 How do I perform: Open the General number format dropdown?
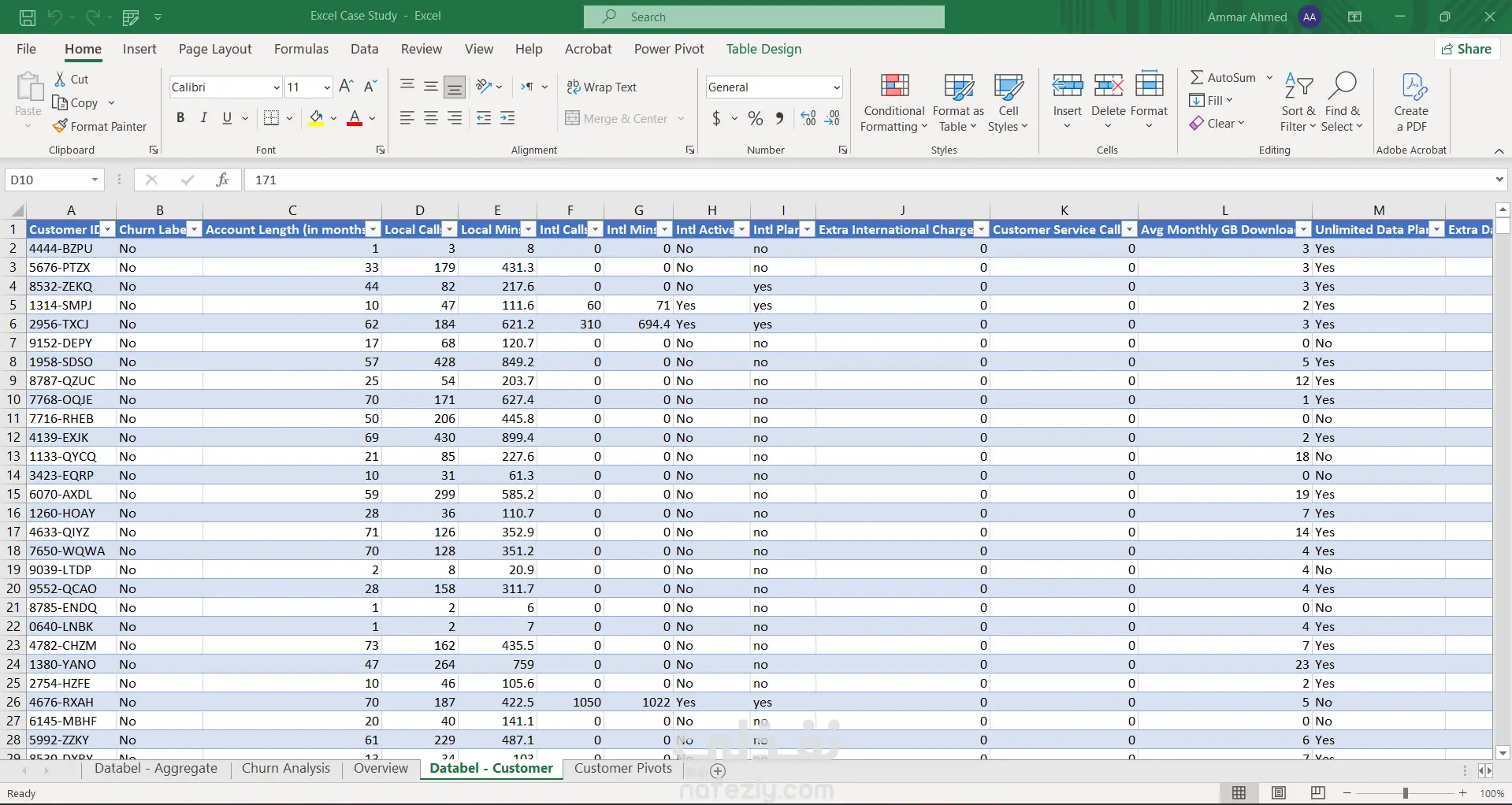click(x=837, y=87)
